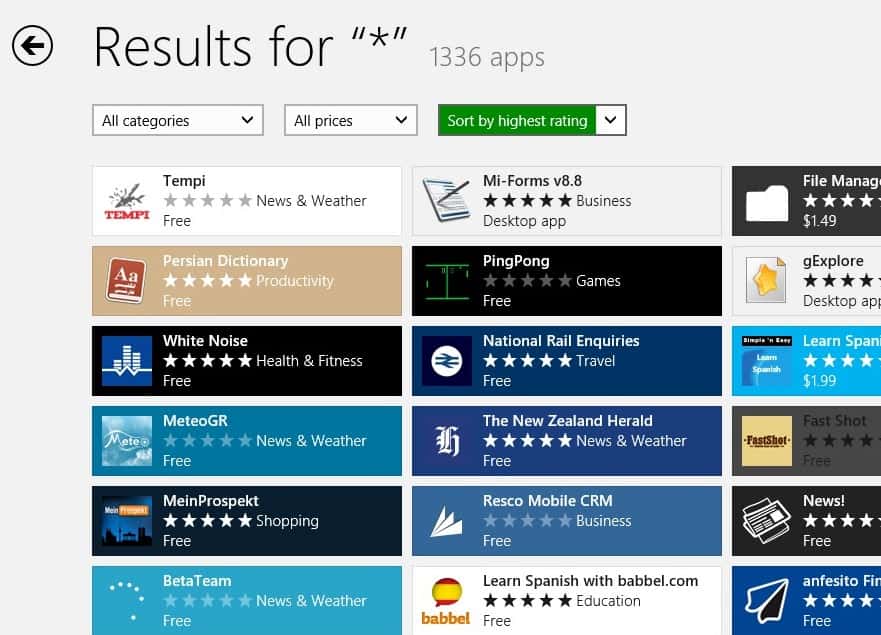Click the MeinProspekt app icon

127,521
